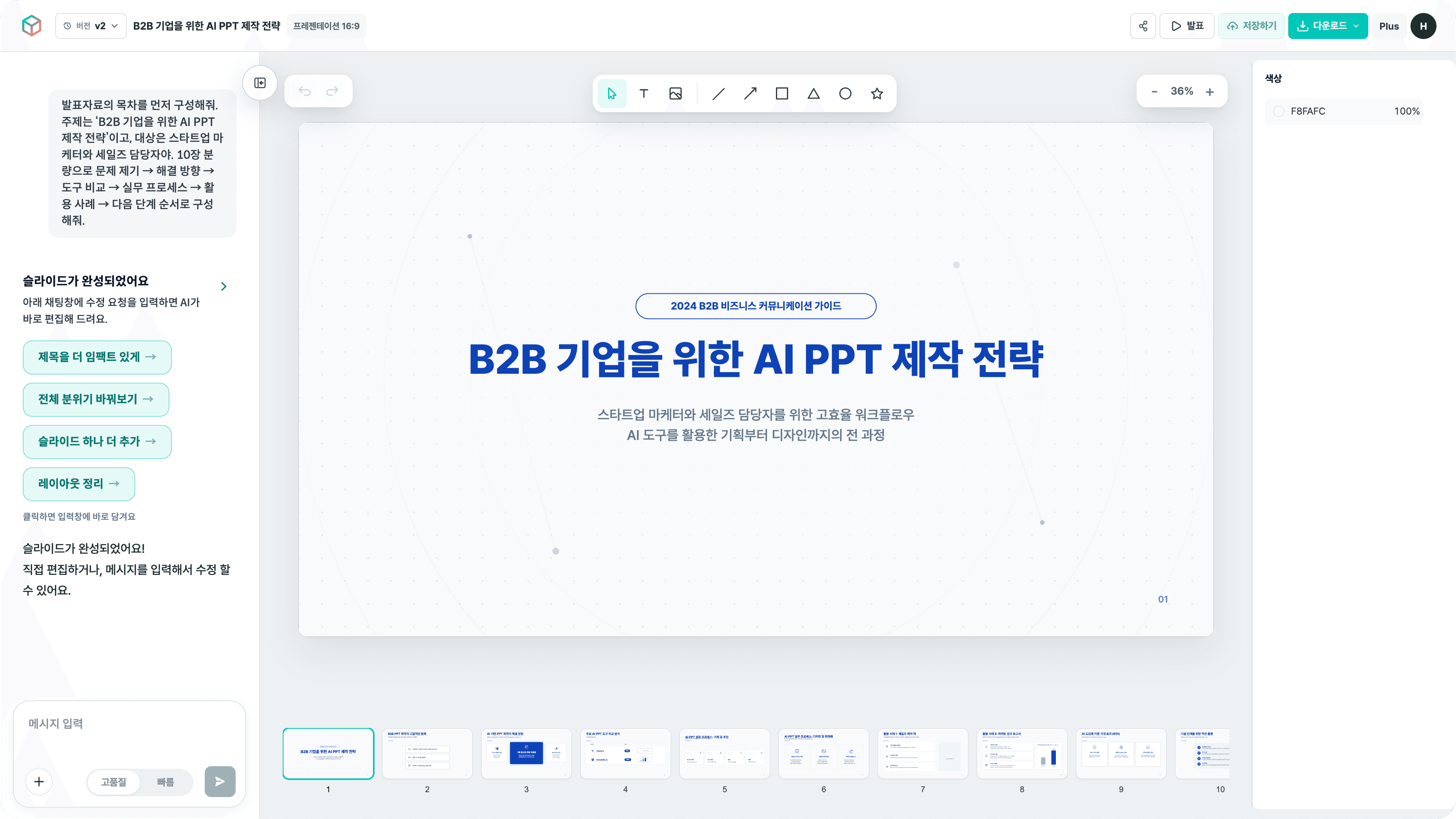Click the F8FAFC hex code

pos(1308,111)
